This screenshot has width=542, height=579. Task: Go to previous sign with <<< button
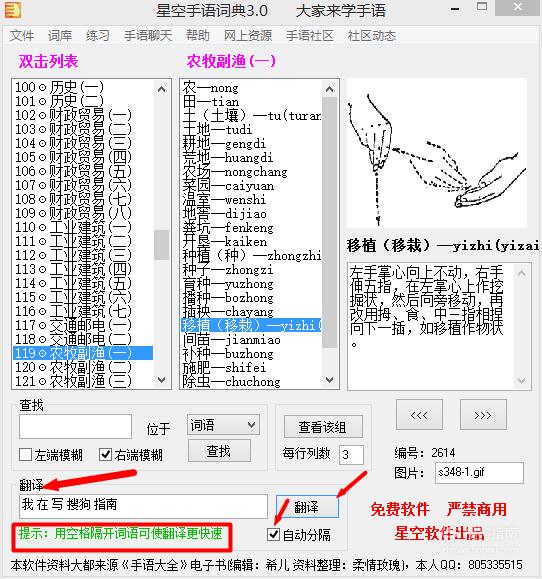coord(419,415)
